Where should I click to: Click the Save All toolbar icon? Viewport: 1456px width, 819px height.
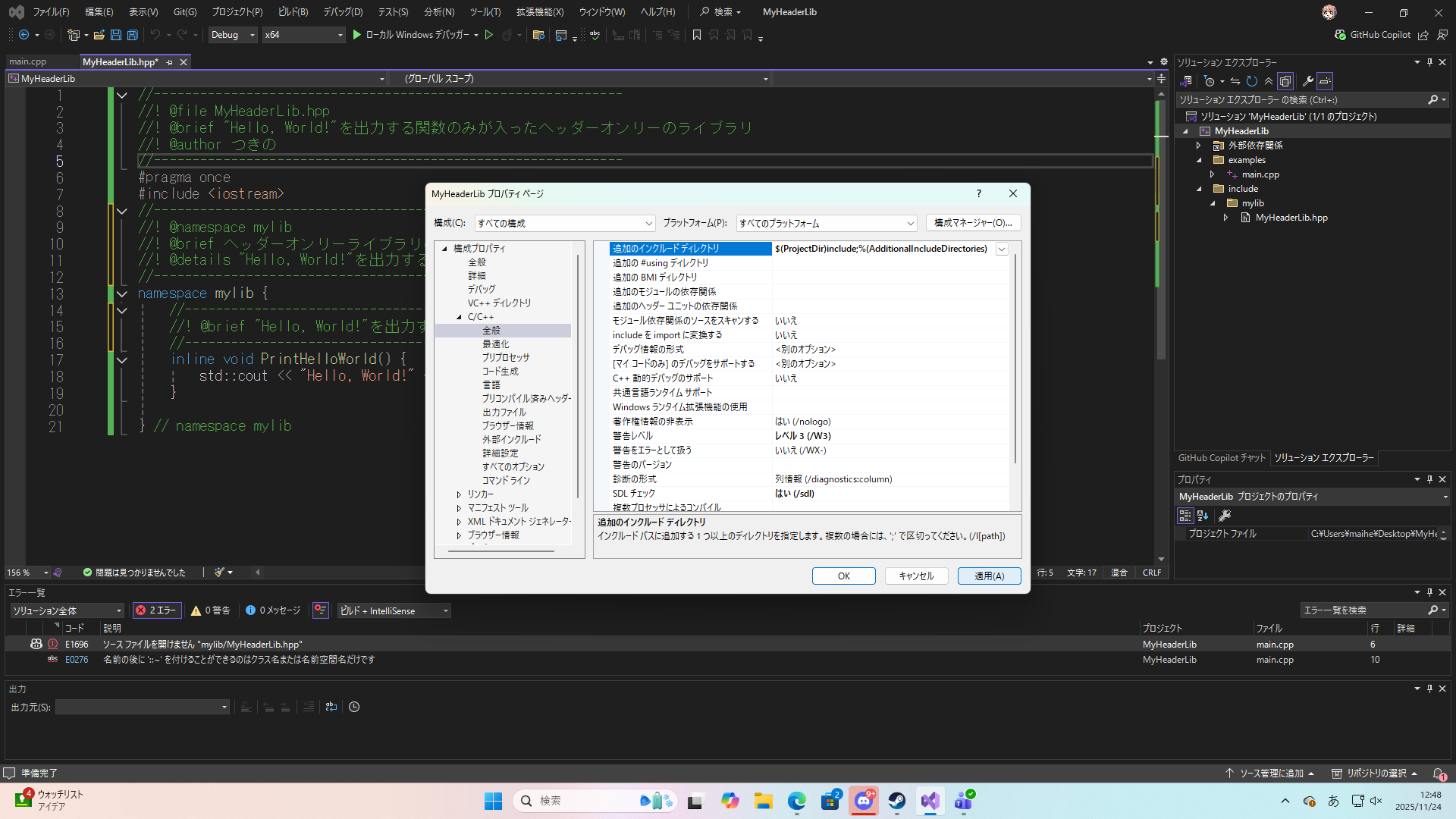point(133,35)
